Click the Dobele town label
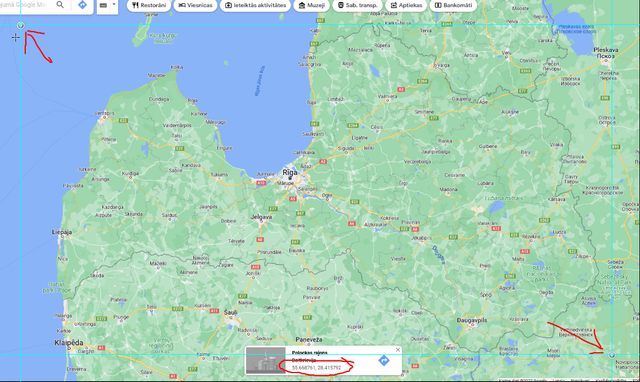 [x=228, y=221]
